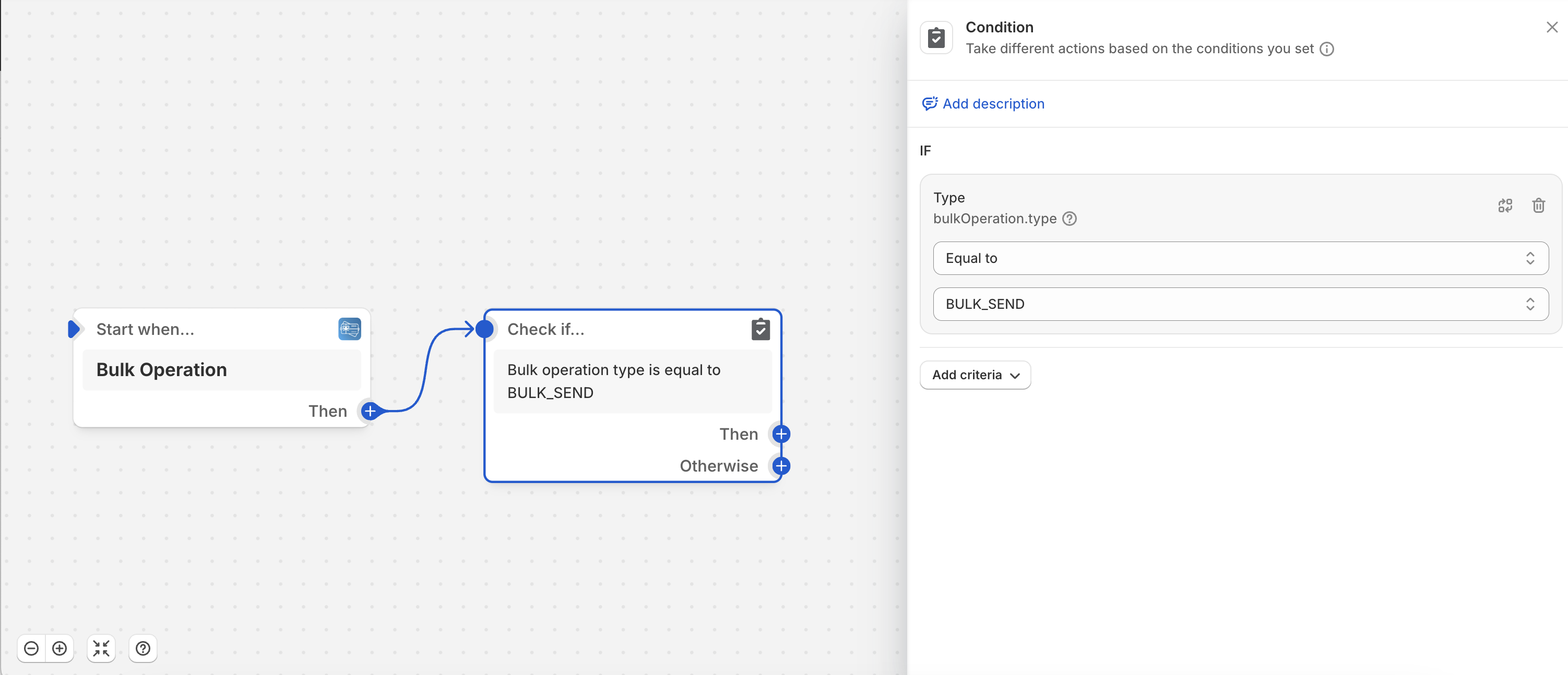1568x675 pixels.
Task: Click the Add description link
Action: (x=993, y=104)
